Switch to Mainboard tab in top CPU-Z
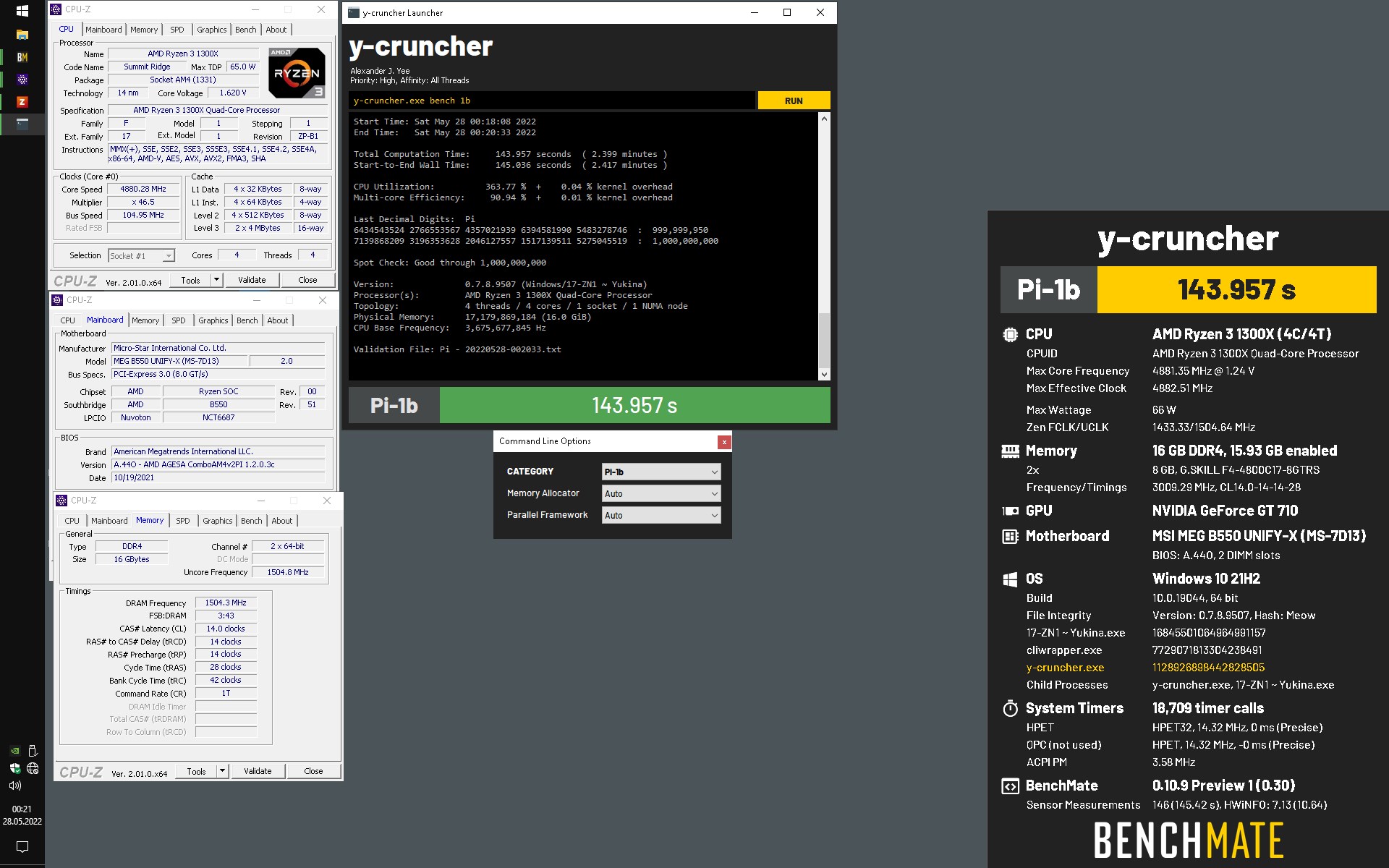The width and height of the screenshot is (1389, 868). point(103,30)
